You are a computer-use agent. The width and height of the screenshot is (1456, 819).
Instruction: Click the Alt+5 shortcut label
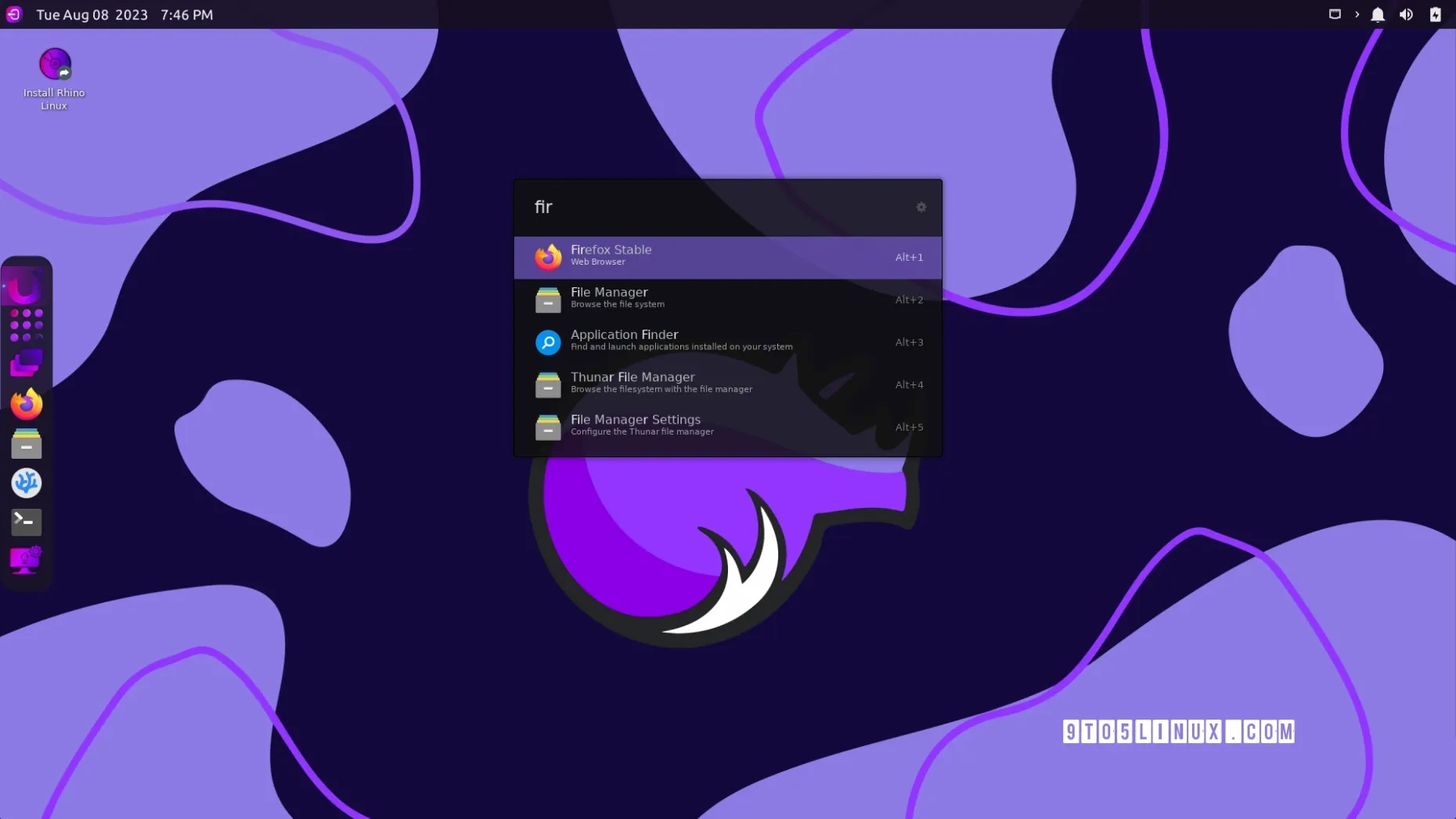click(x=909, y=427)
